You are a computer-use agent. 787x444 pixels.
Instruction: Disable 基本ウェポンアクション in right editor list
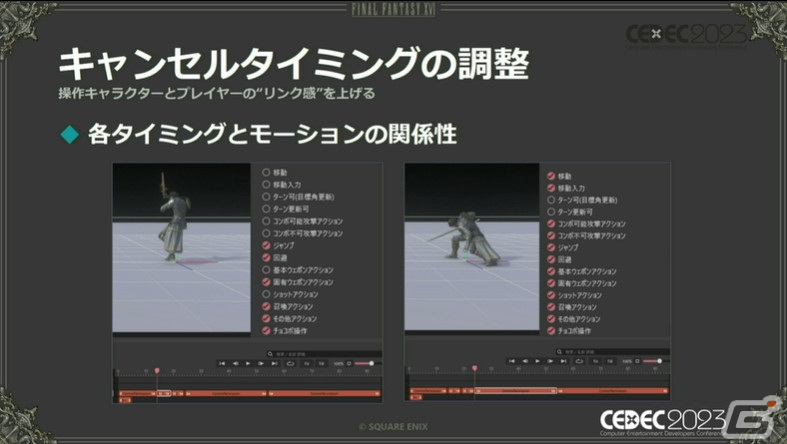coord(551,271)
